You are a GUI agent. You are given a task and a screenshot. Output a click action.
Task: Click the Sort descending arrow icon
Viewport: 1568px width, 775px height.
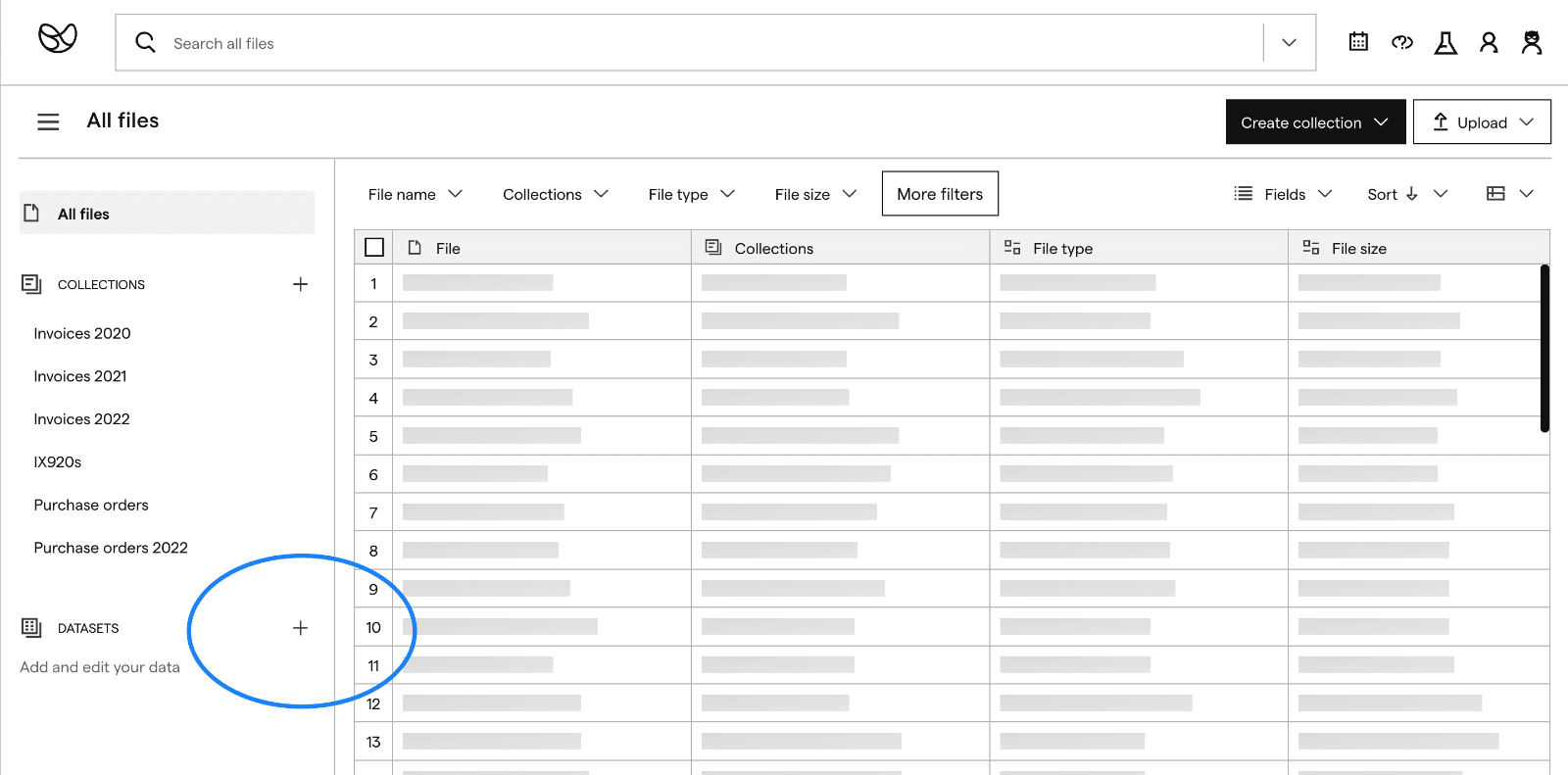[x=1412, y=194]
